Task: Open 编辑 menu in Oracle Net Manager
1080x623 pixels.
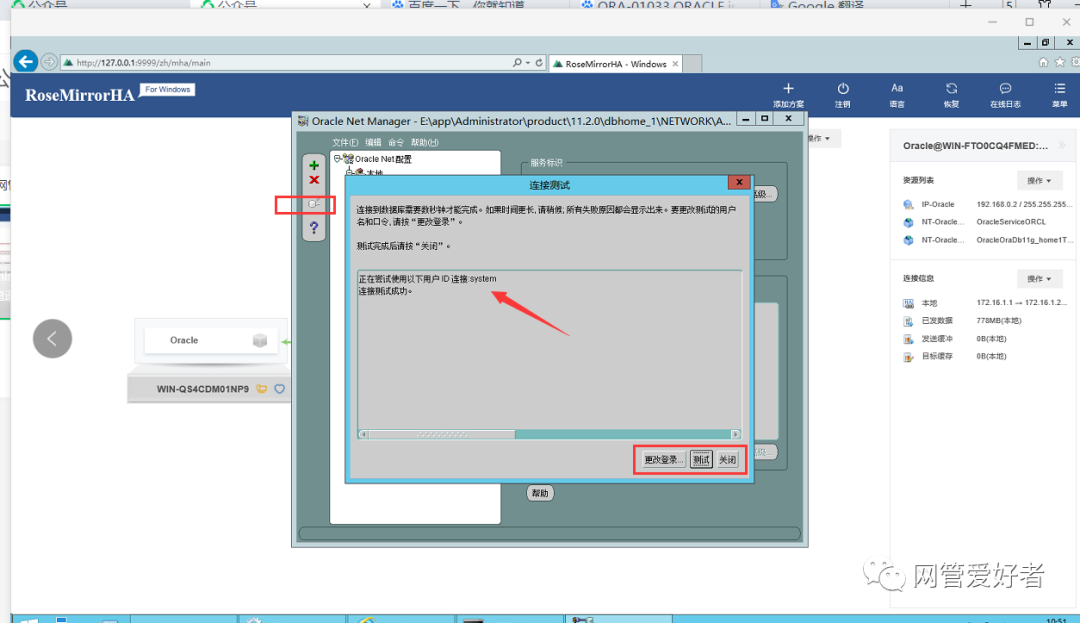Action: click(373, 142)
